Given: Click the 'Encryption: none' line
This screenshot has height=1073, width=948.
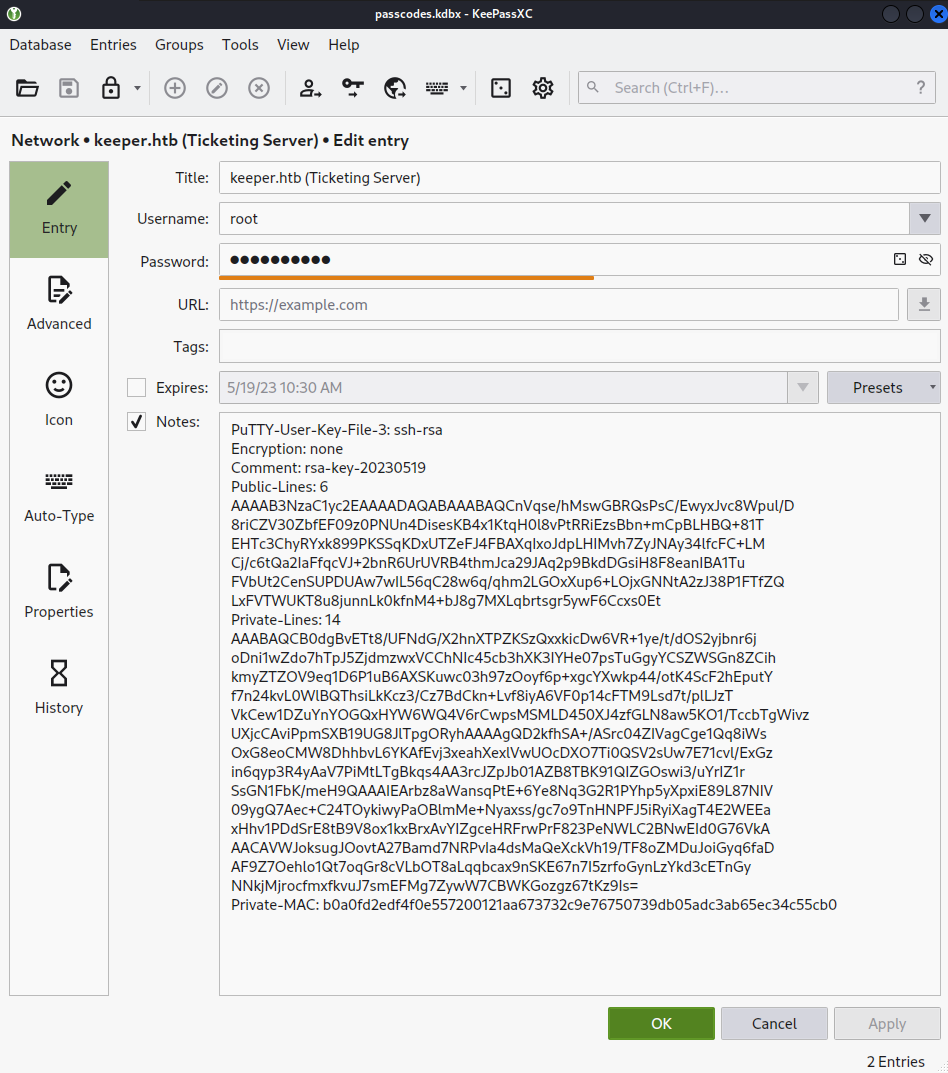Looking at the screenshot, I should (x=287, y=449).
